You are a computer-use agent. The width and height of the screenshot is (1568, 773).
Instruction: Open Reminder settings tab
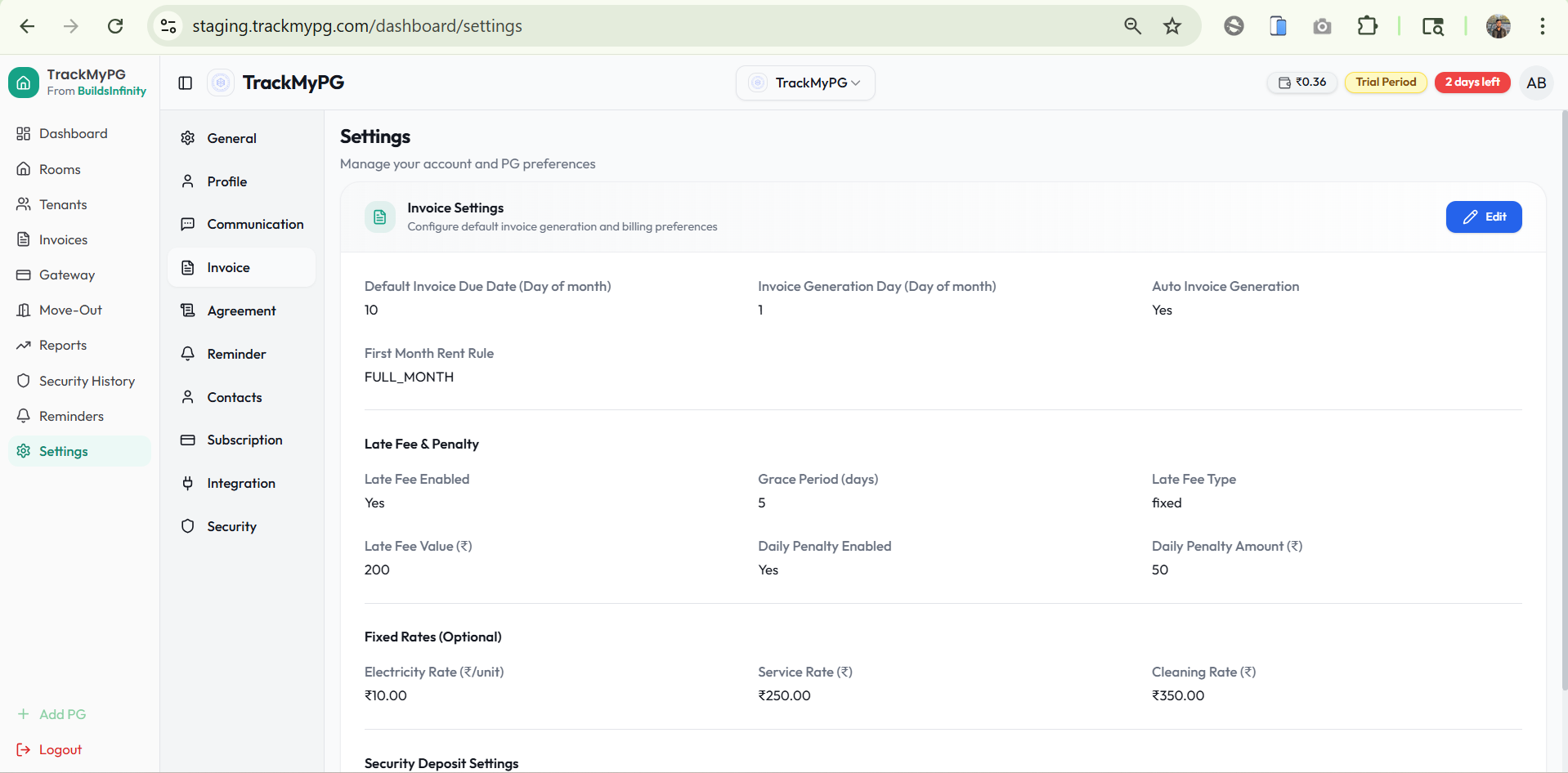click(x=241, y=354)
